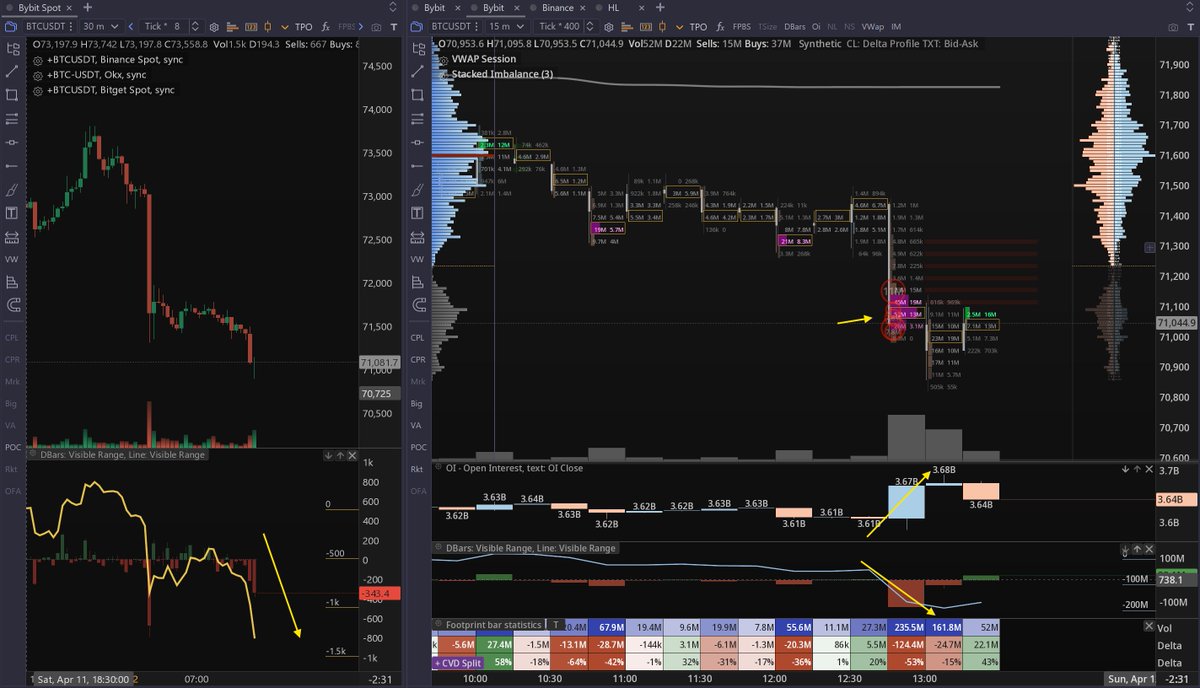
Task: Expand the orange chart type dropdown arrow on right chart
Action: [676, 27]
